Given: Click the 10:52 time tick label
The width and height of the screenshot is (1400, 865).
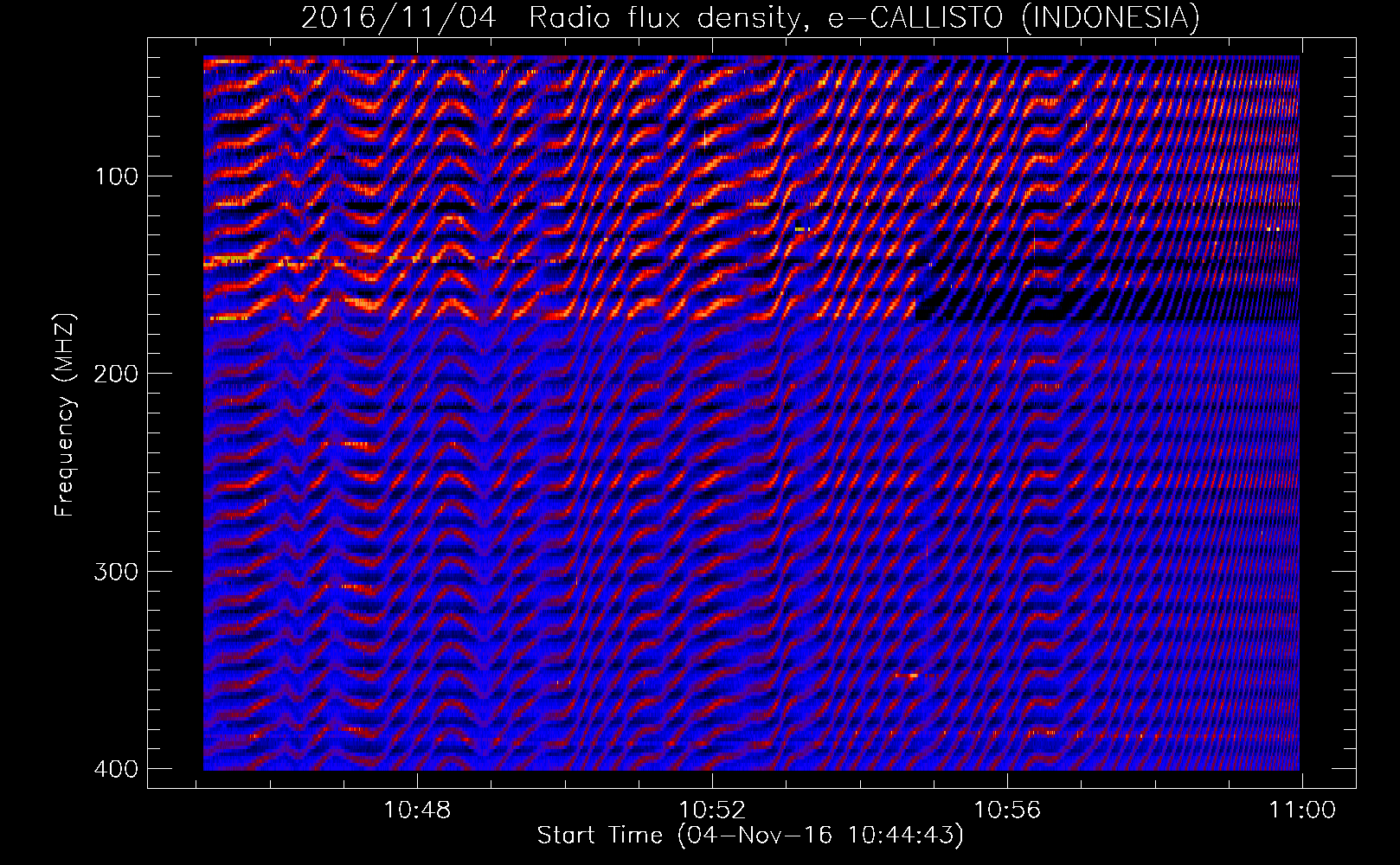Looking at the screenshot, I should click(x=712, y=811).
